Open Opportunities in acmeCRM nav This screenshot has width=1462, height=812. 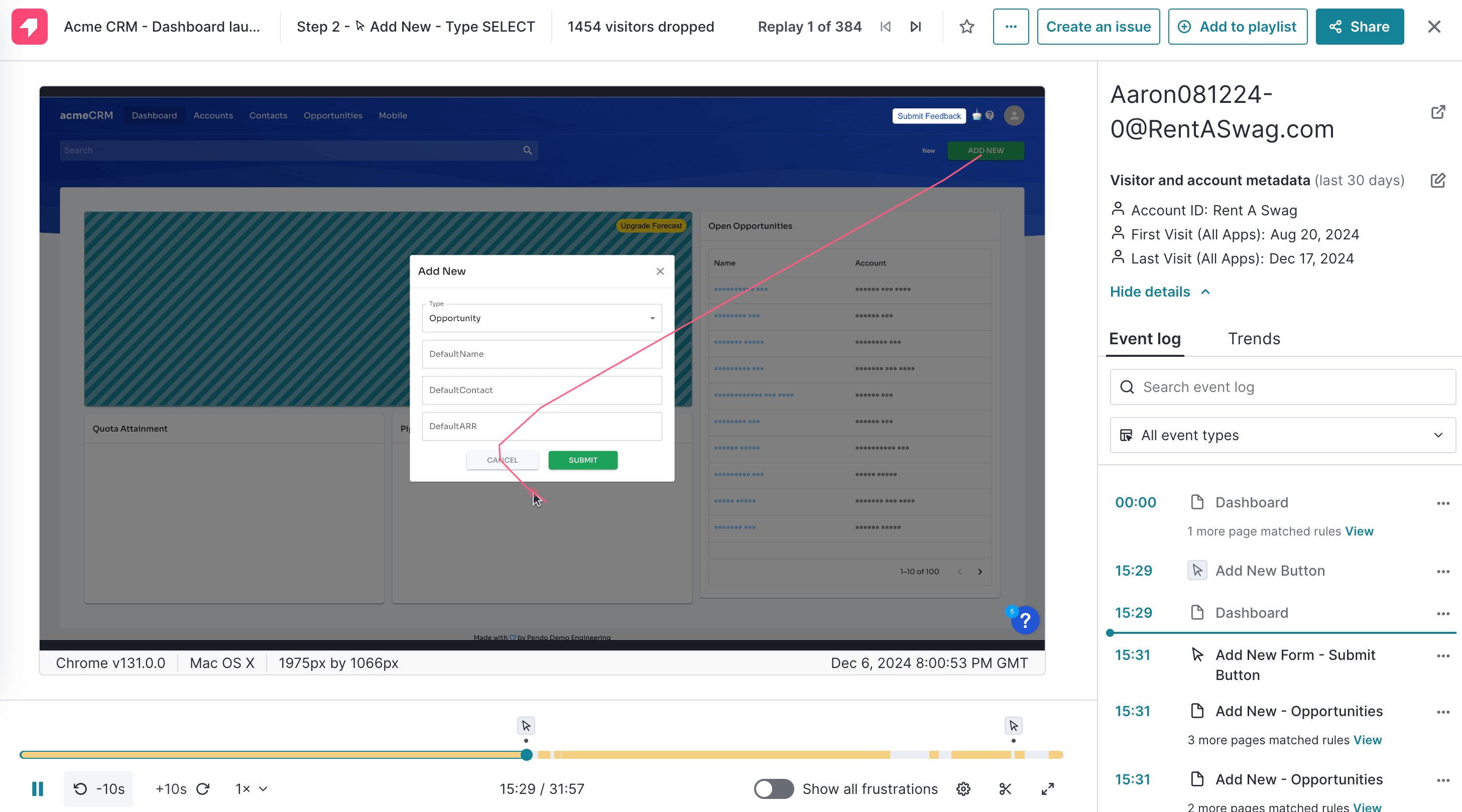(332, 116)
